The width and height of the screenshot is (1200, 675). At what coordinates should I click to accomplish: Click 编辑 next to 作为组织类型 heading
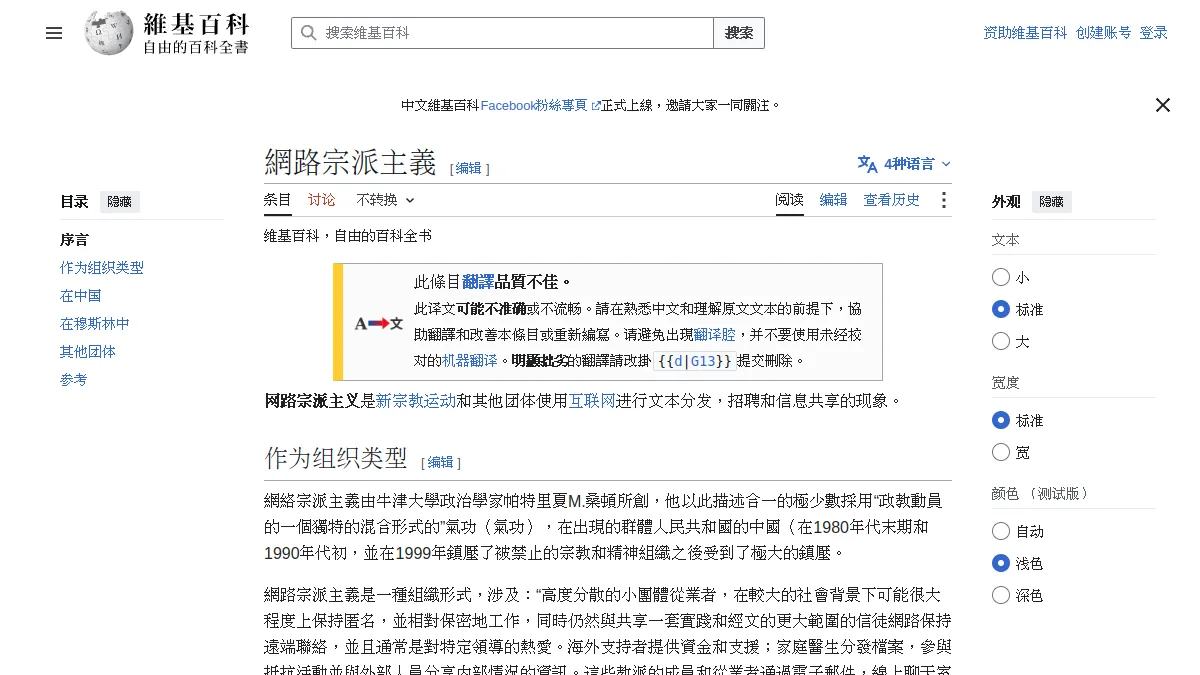coord(440,463)
